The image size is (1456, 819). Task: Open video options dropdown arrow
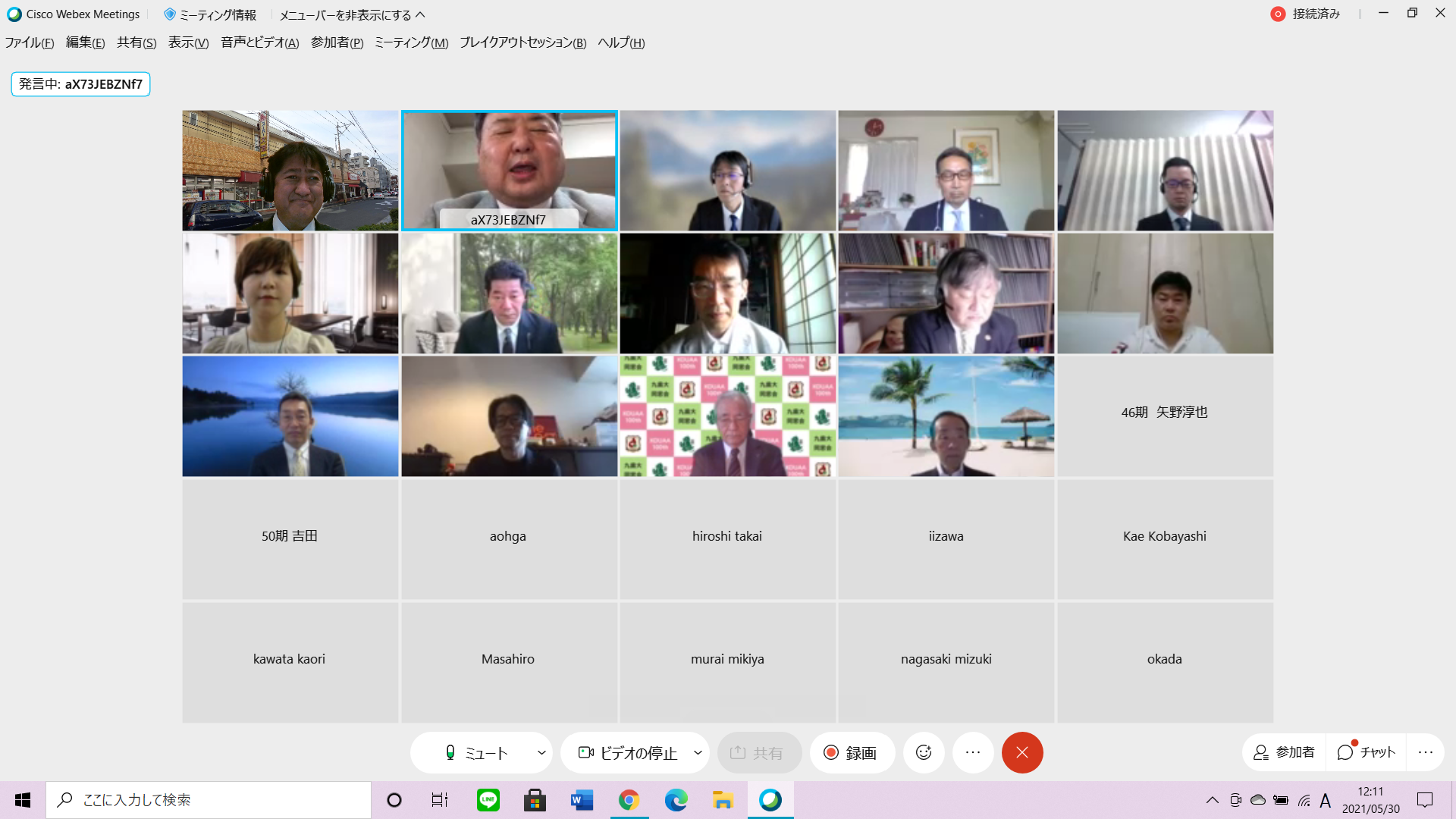pyautogui.click(x=698, y=753)
